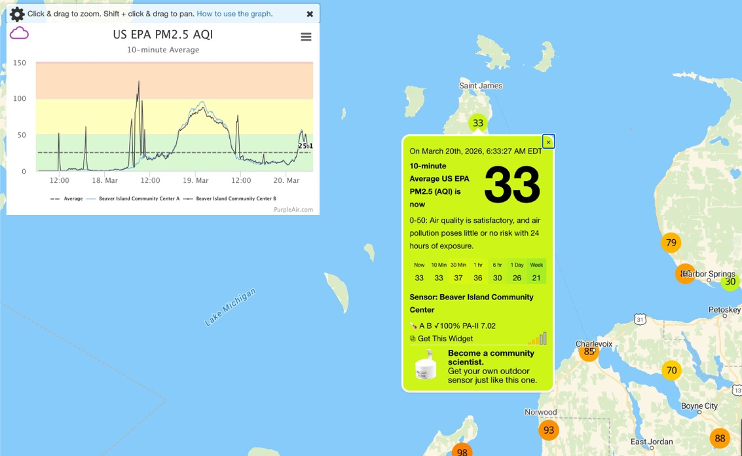Click the 85 sensor marker near Charlevoix
742x456 pixels.
pyautogui.click(x=589, y=352)
